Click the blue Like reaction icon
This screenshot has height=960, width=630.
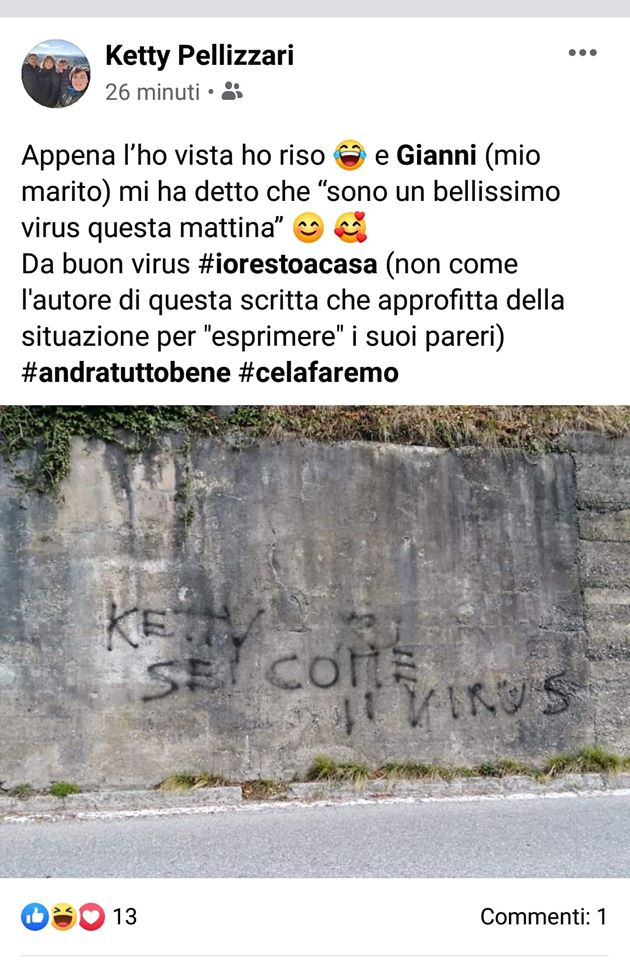(35, 917)
